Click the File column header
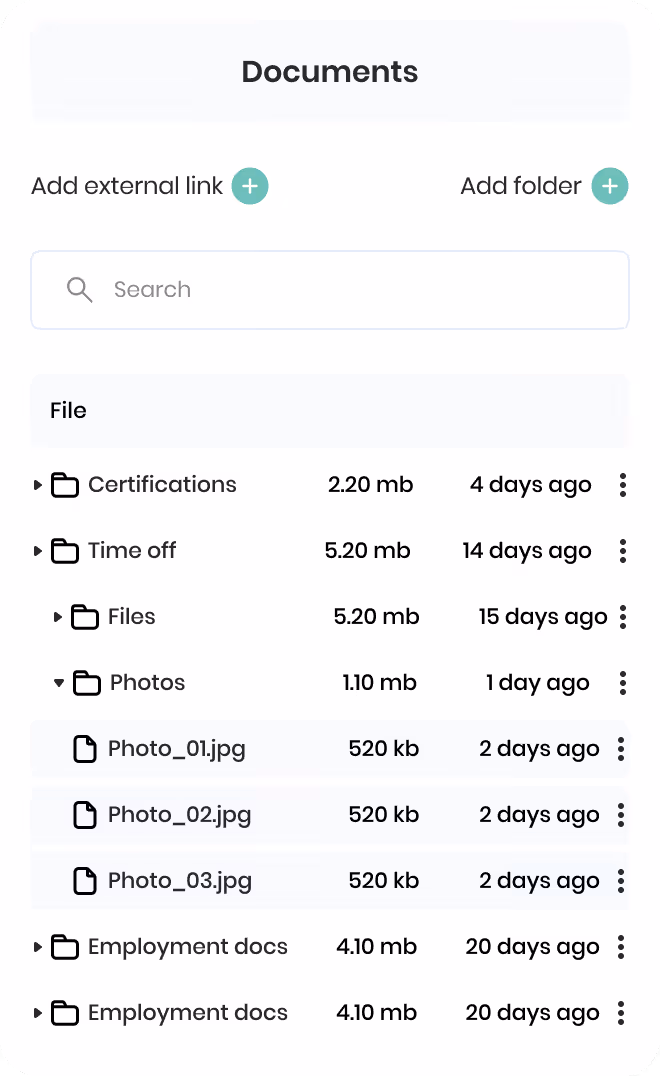Image resolution: width=660 pixels, height=1076 pixels. tap(69, 410)
